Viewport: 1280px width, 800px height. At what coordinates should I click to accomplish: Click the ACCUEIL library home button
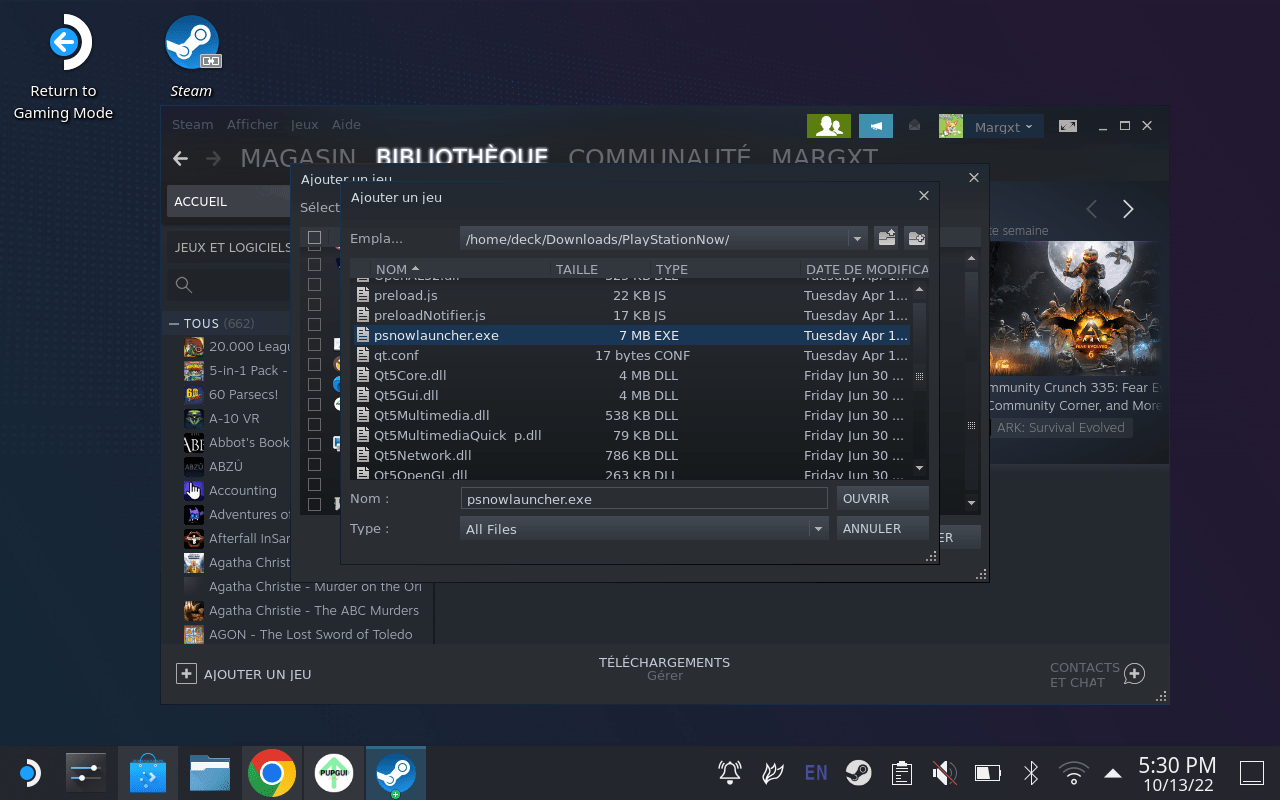[x=229, y=201]
